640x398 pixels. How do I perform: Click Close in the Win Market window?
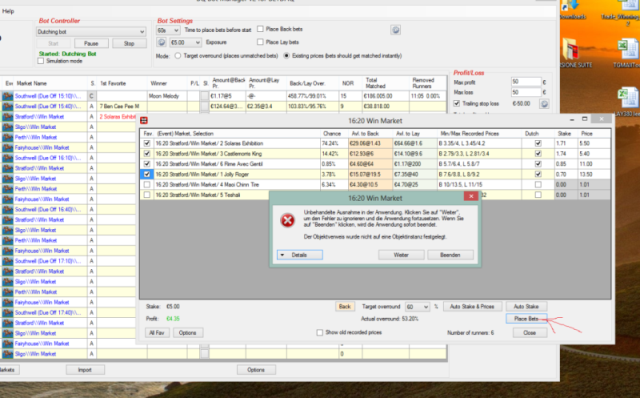click(x=529, y=333)
